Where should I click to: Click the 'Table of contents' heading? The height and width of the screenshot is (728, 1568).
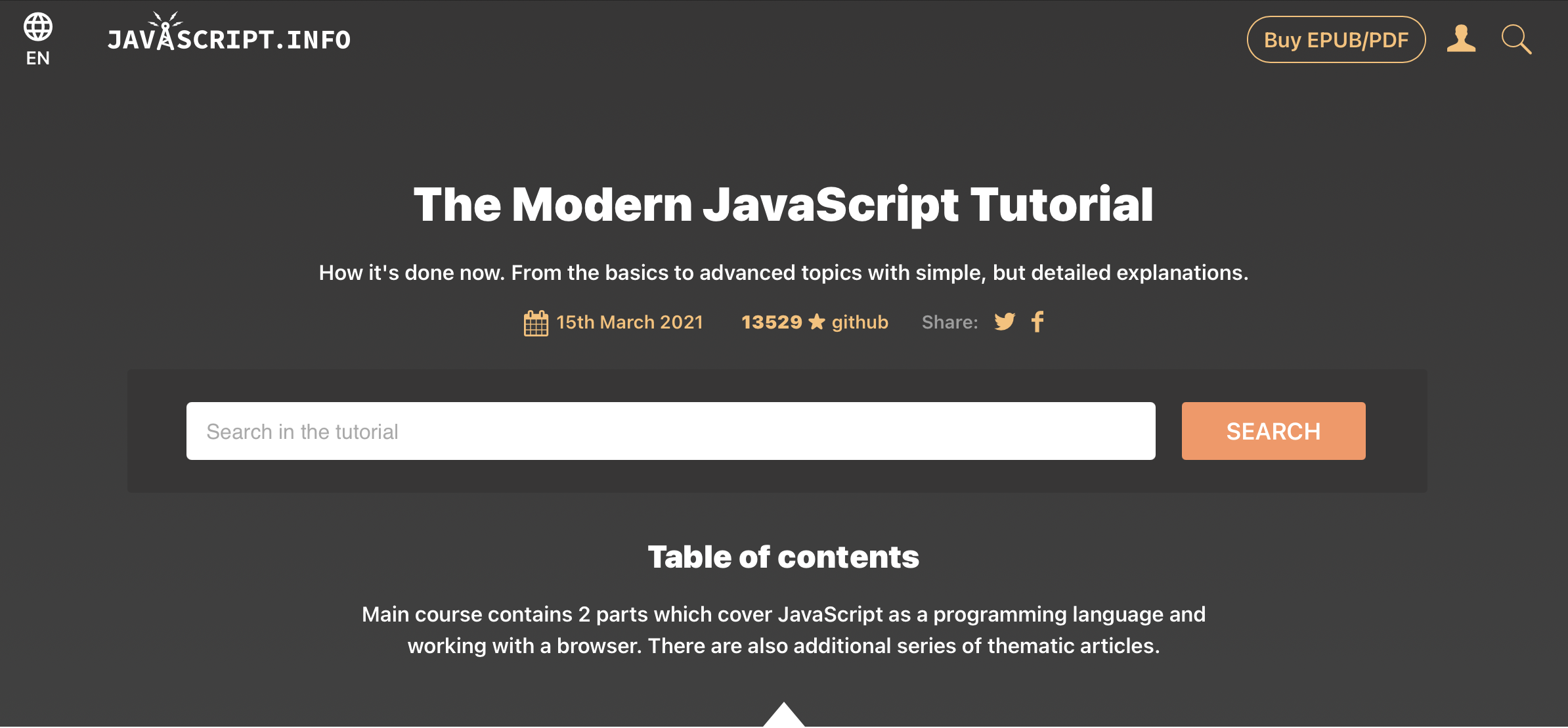point(783,556)
